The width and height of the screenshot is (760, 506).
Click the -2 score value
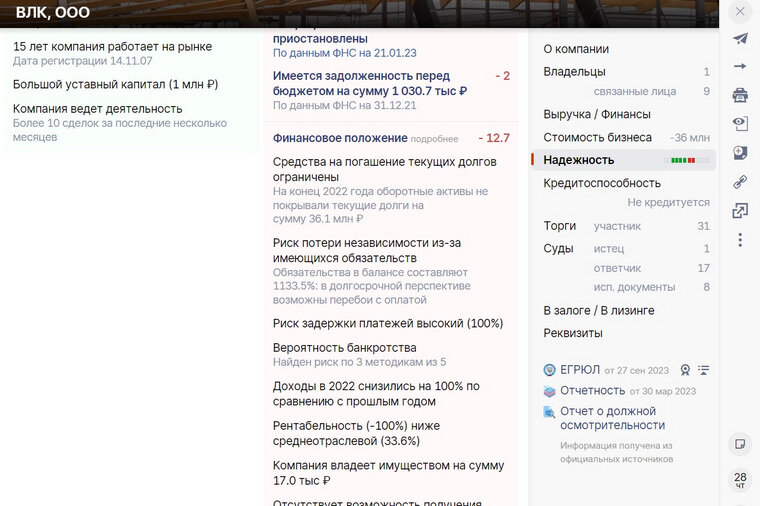click(x=502, y=76)
